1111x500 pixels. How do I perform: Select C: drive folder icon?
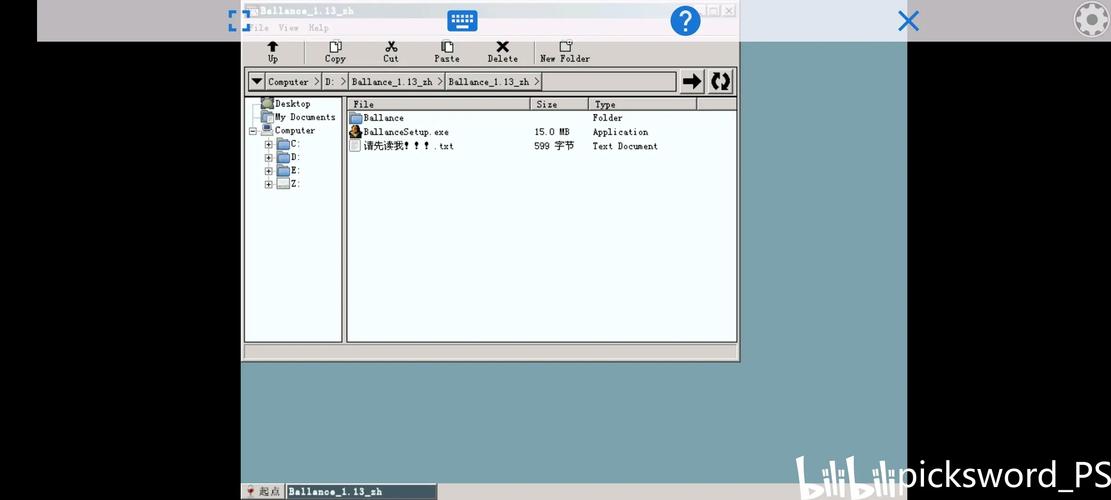[x=283, y=144]
